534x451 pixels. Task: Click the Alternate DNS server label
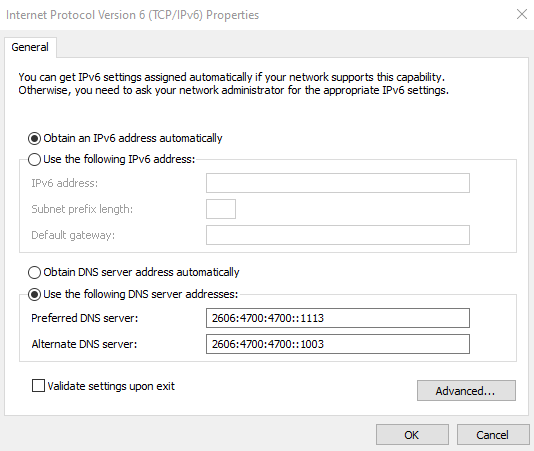84,344
